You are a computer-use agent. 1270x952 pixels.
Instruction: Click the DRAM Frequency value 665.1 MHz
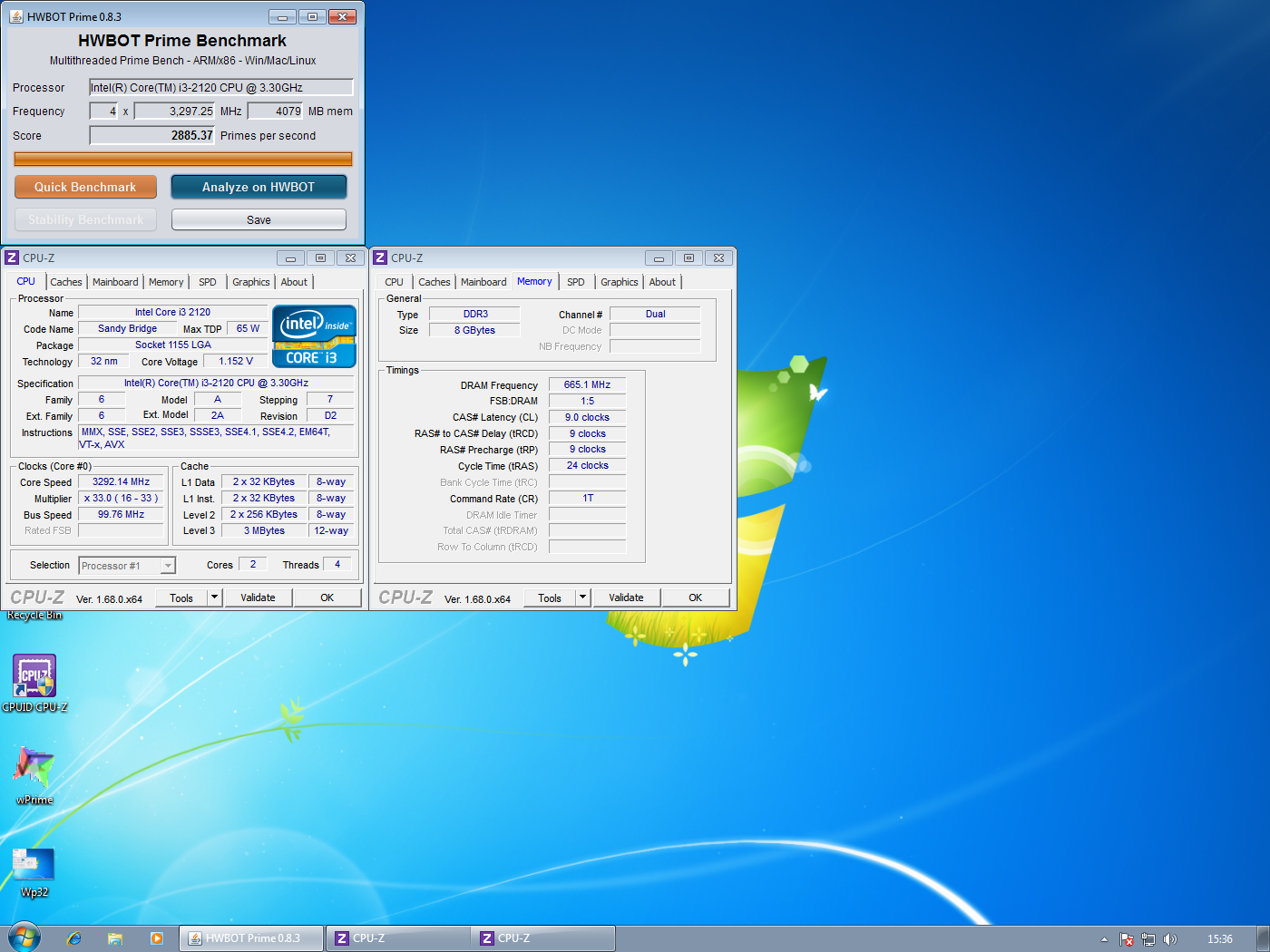click(x=587, y=384)
